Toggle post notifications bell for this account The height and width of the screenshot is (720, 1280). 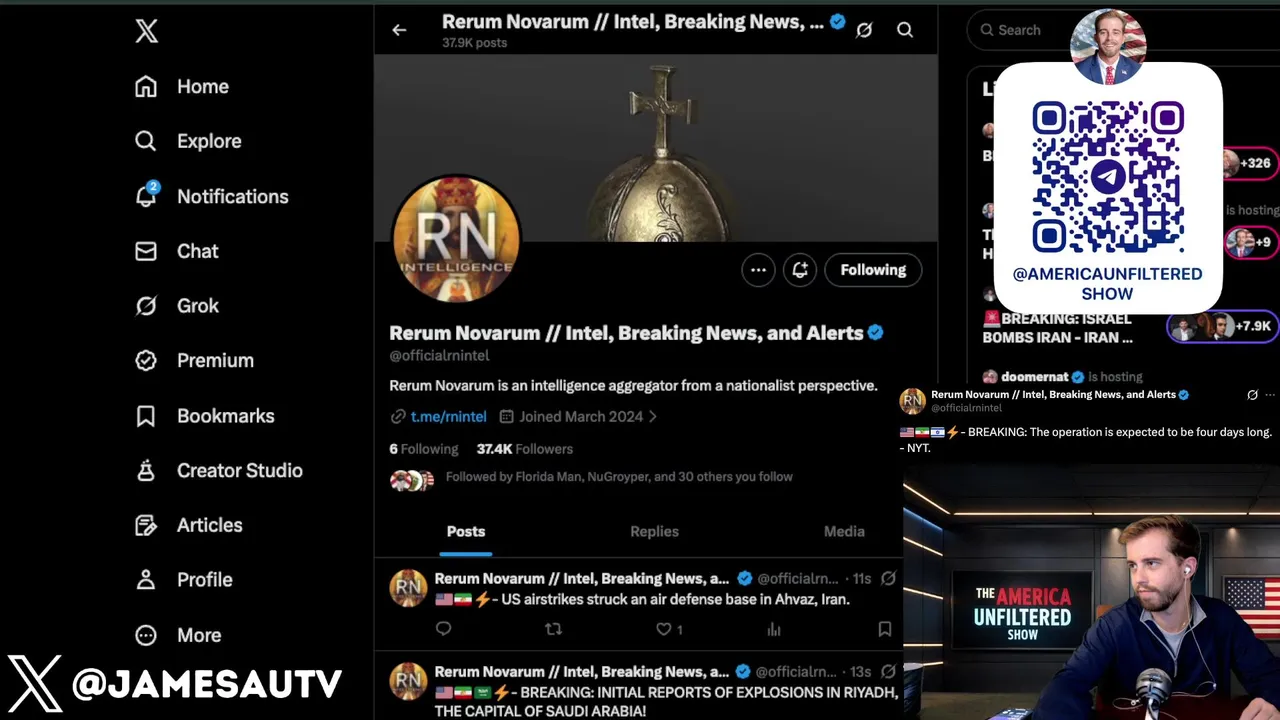point(800,270)
